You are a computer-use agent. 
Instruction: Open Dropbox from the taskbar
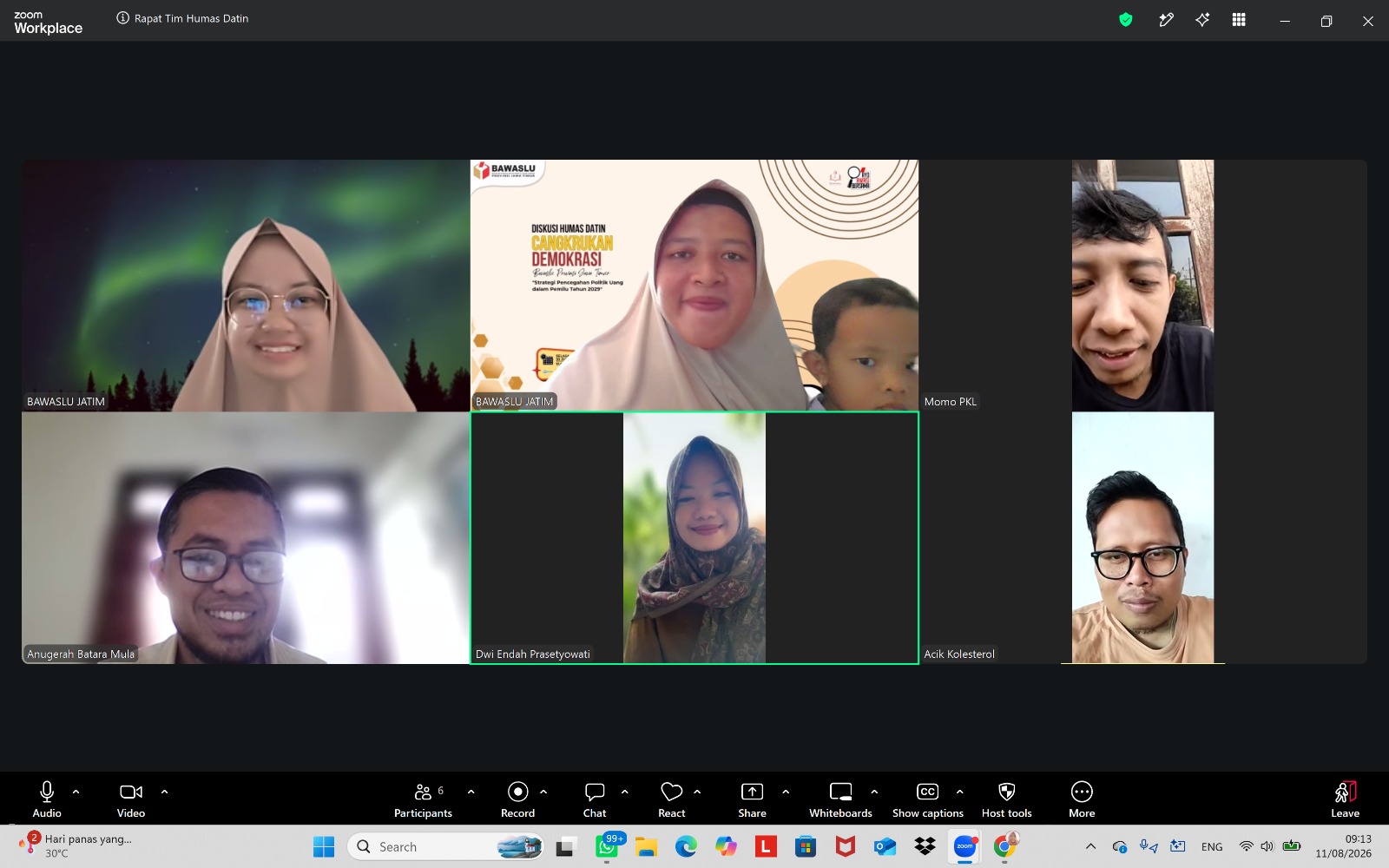click(x=925, y=846)
